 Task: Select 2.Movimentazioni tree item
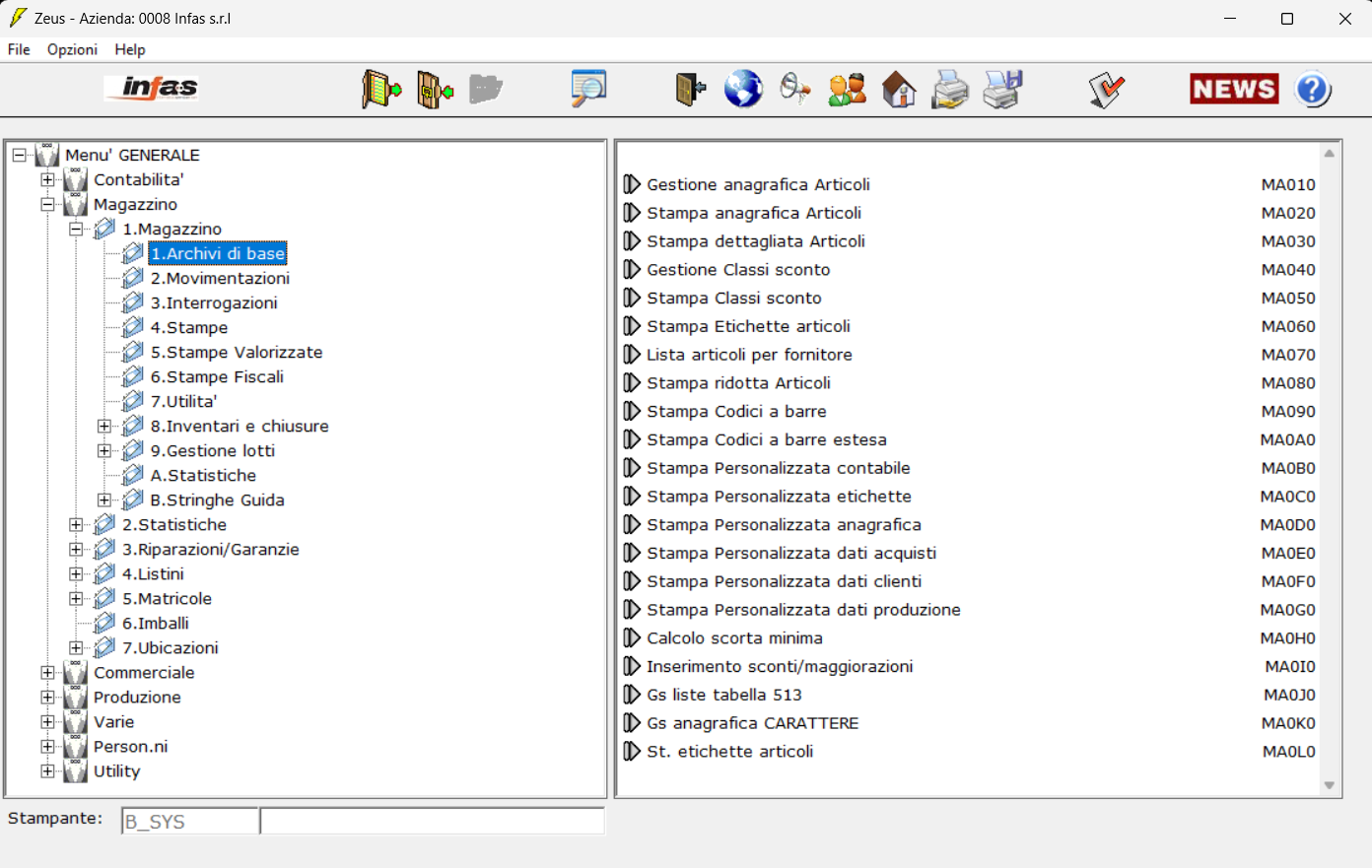pyautogui.click(x=220, y=278)
